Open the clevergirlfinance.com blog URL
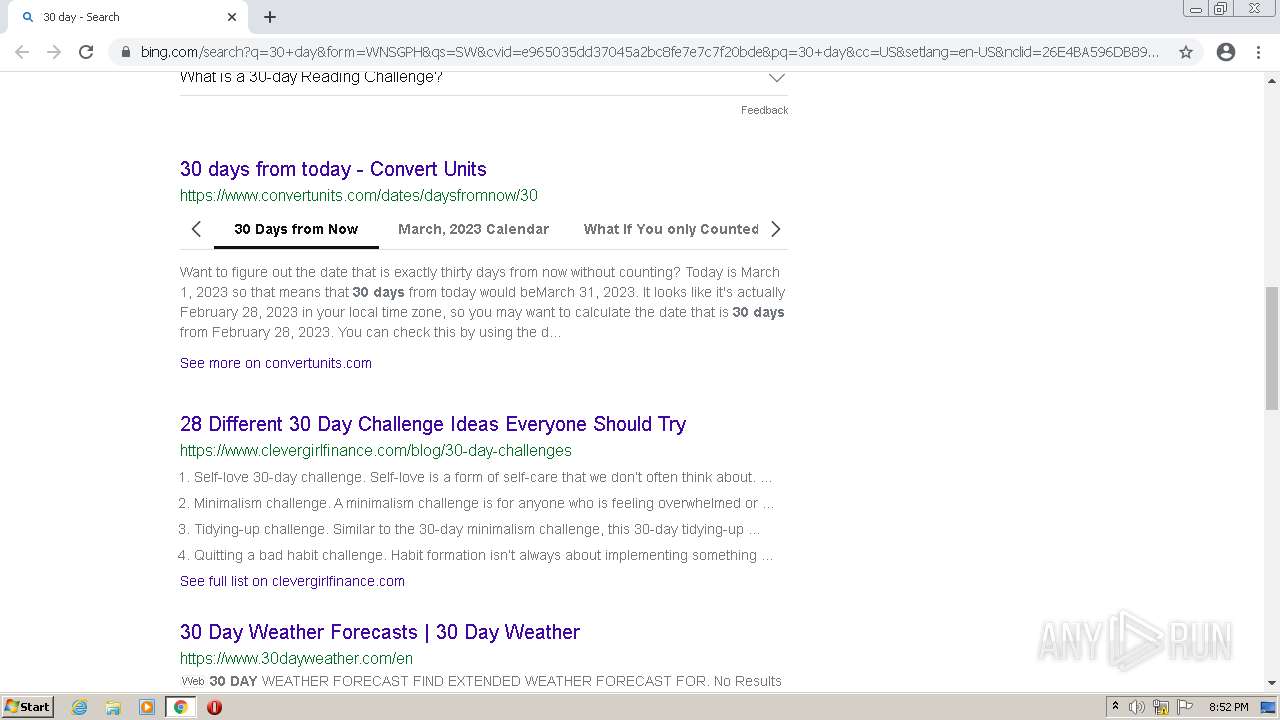Screen dimensions: 1280x720 point(376,450)
